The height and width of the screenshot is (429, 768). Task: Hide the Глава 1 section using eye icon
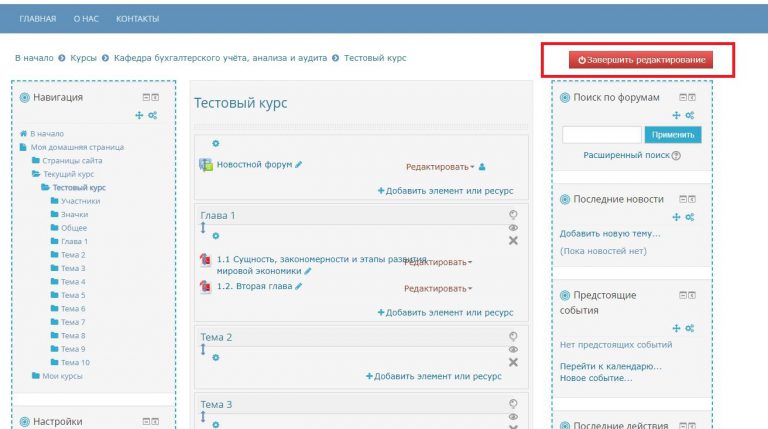click(513, 227)
